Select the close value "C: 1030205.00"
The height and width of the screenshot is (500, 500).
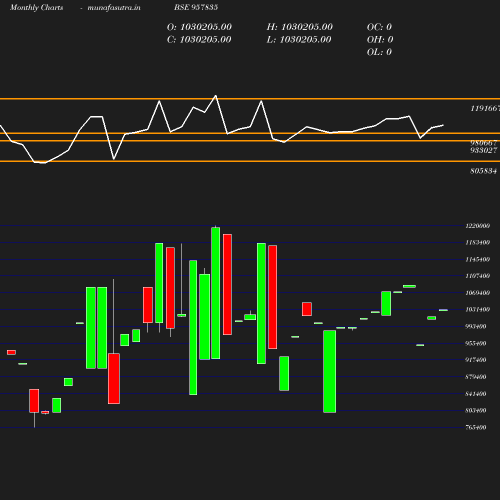199,40
